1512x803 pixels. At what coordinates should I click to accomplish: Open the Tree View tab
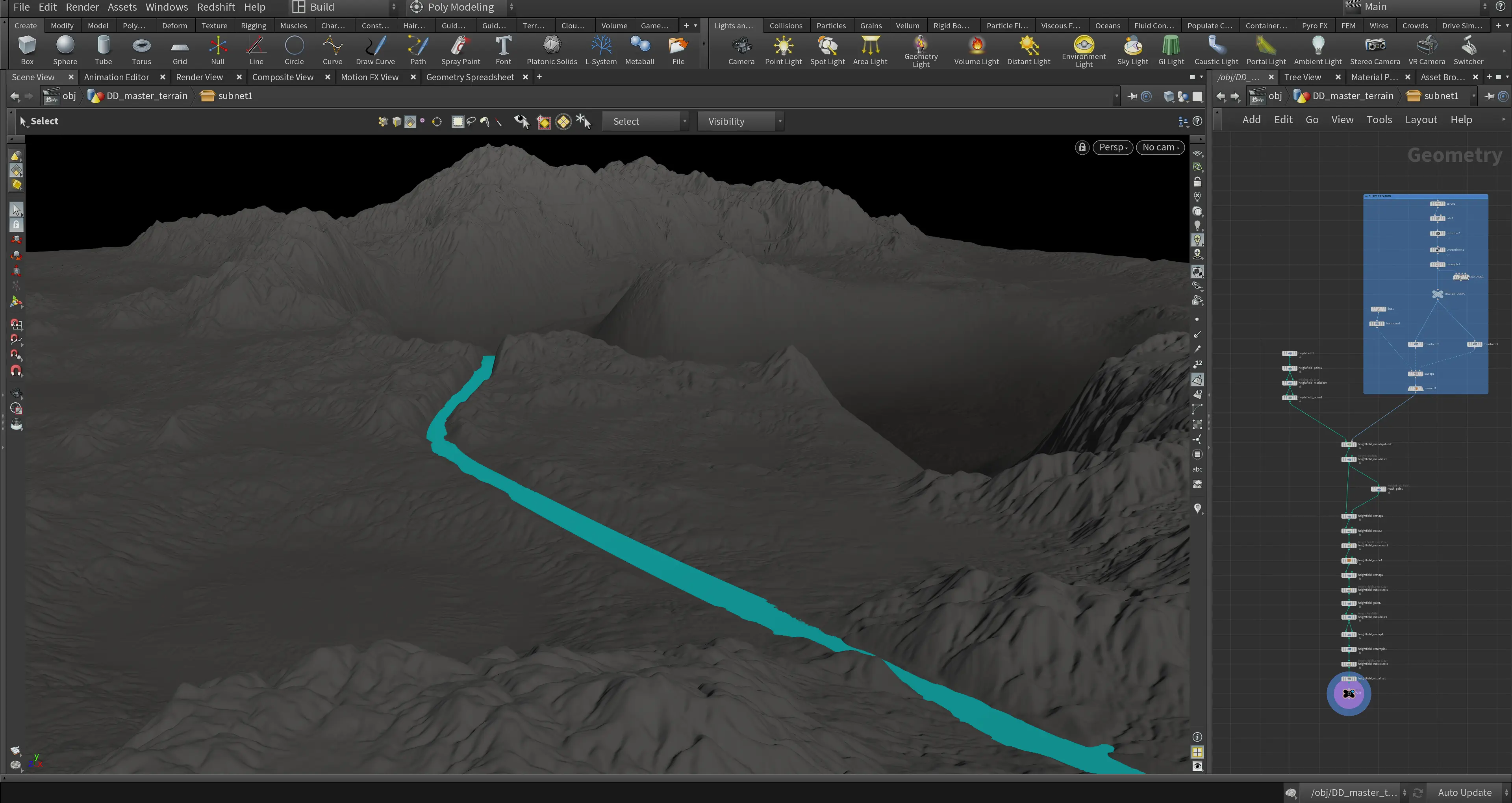(x=1303, y=77)
